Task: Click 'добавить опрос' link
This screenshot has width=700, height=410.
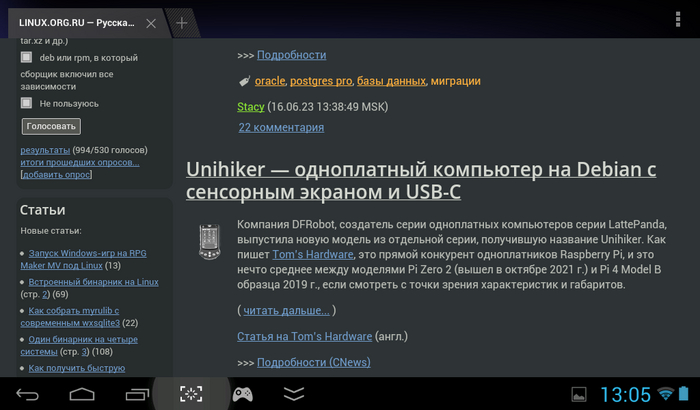Action: point(56,175)
